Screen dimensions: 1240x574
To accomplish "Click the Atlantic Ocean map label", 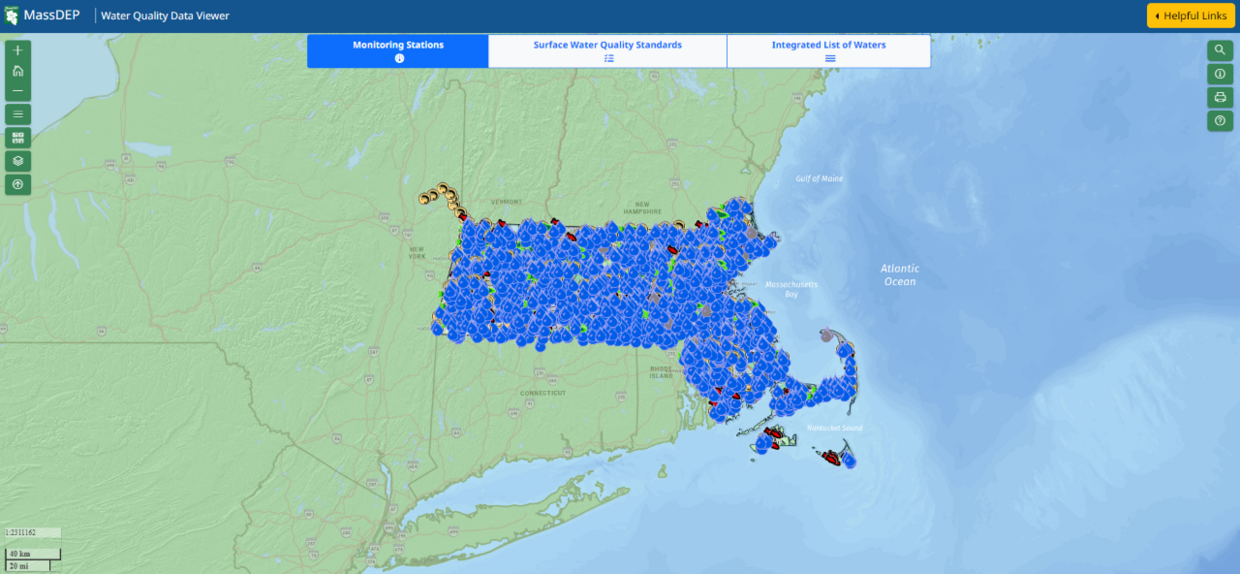I will point(899,275).
